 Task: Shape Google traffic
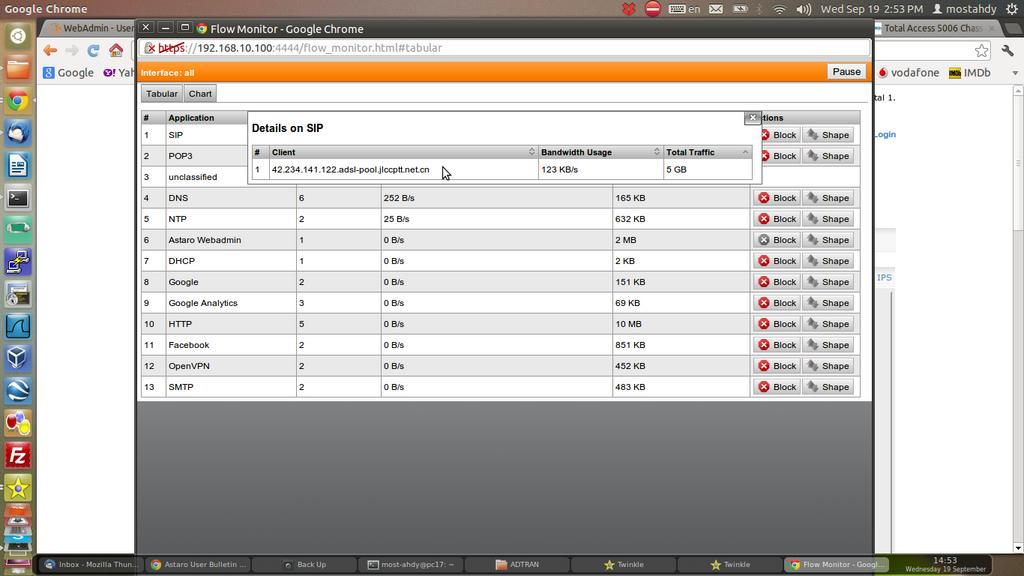[x=827, y=282]
